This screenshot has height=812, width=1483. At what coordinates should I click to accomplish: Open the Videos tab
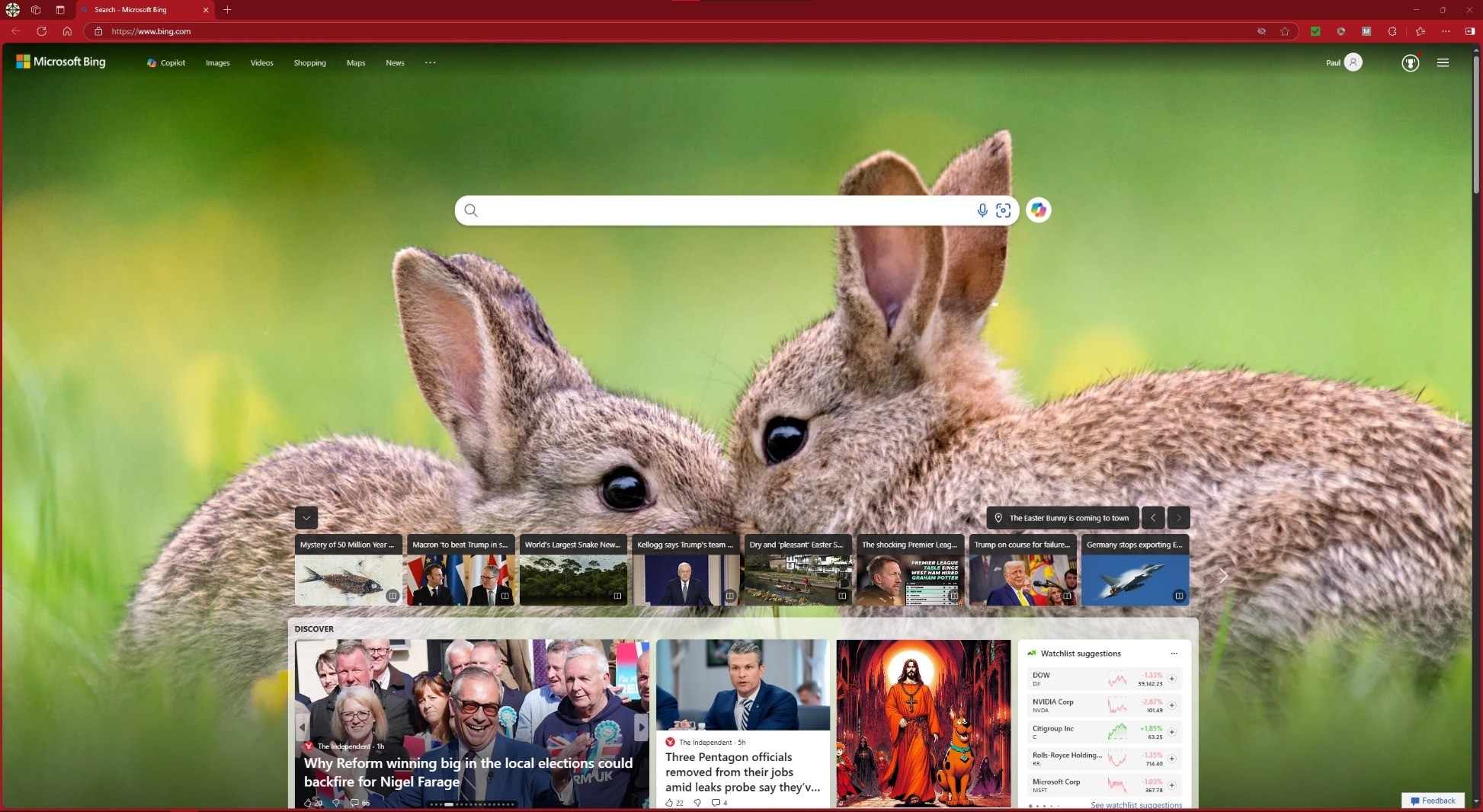click(x=261, y=62)
